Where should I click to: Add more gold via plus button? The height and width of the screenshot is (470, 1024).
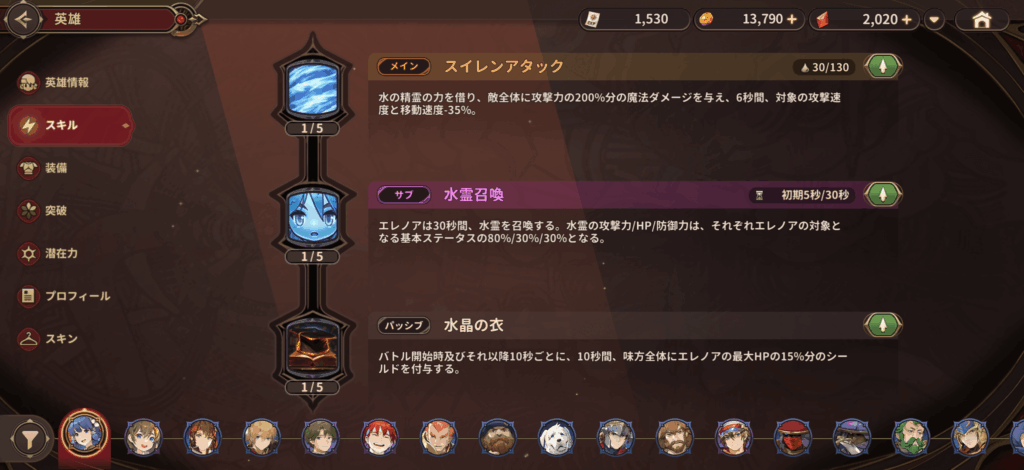[792, 20]
